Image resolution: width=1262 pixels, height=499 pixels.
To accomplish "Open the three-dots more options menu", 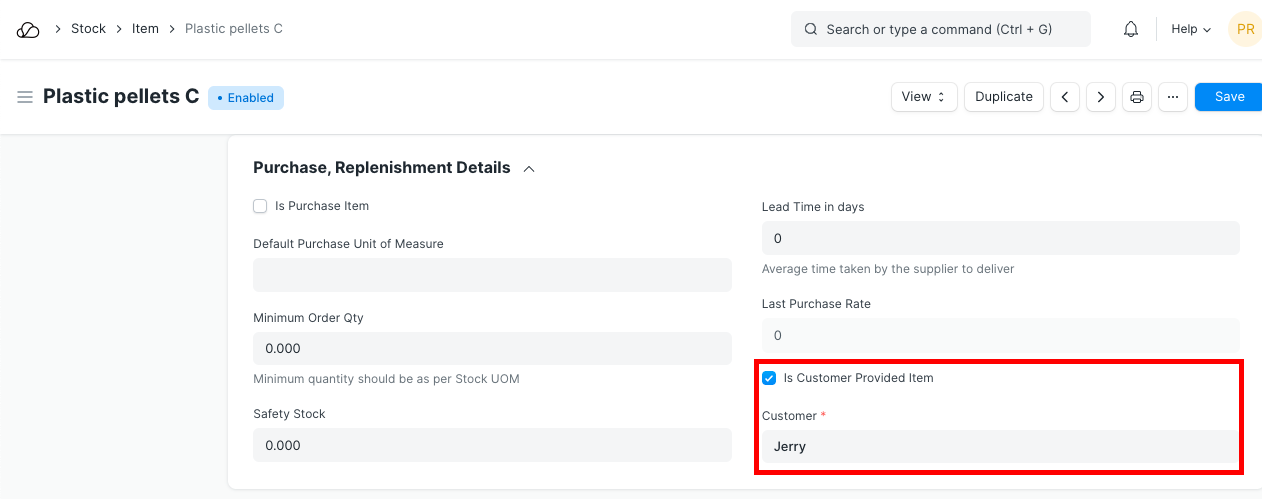I will pos(1173,97).
